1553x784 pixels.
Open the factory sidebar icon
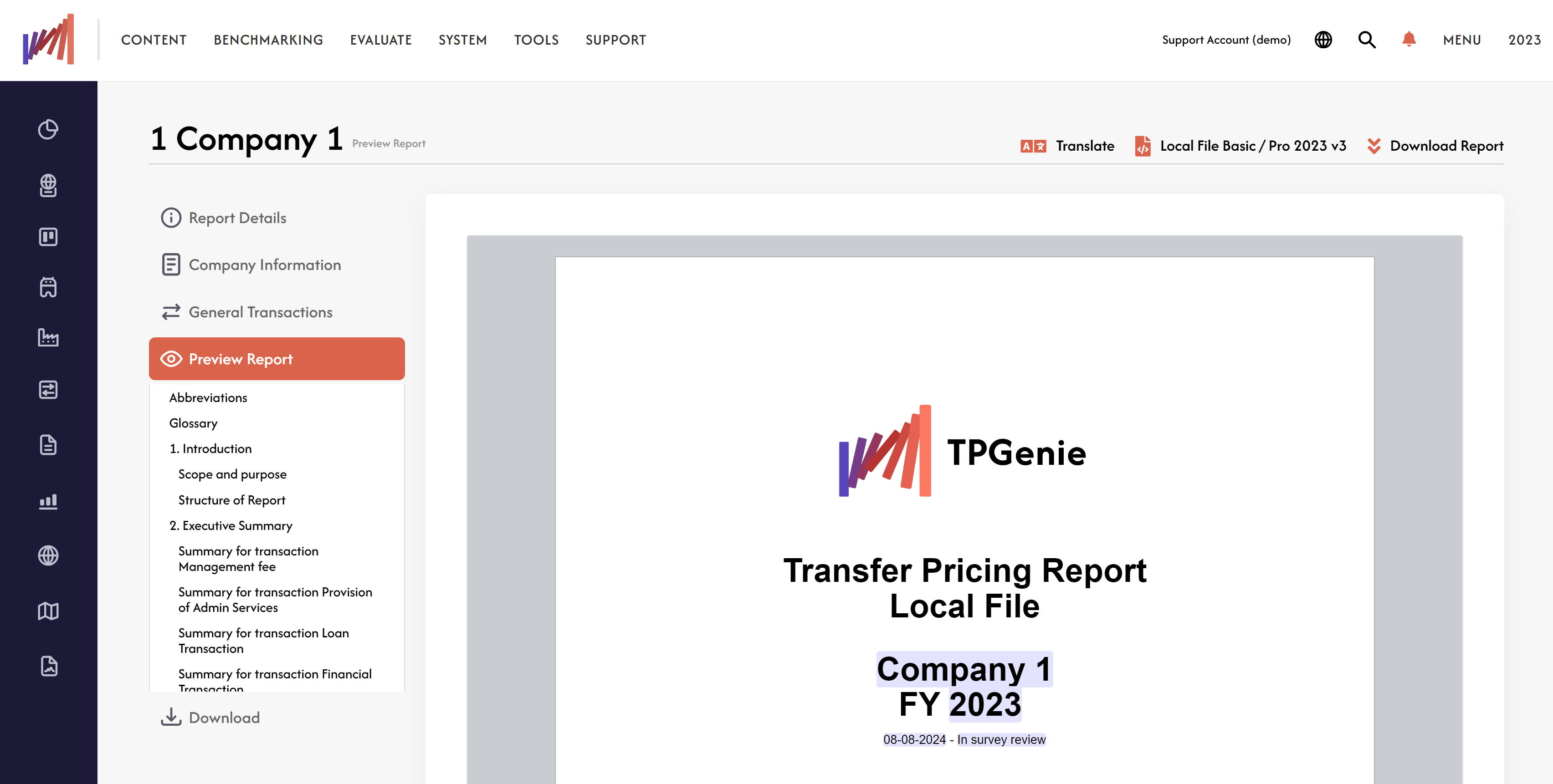[48, 337]
